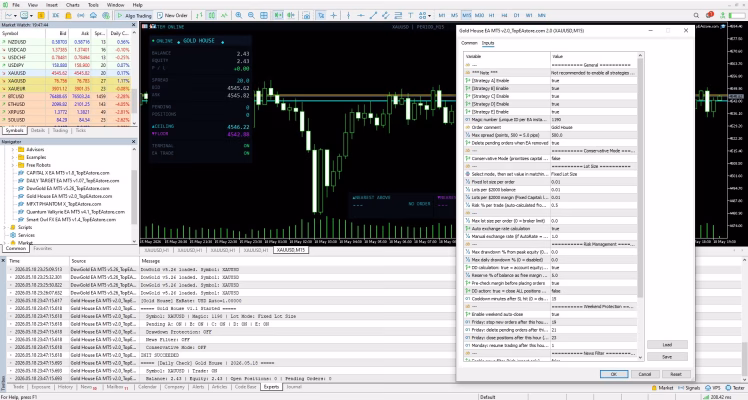Select the horizontal line drawing tool

point(361,15)
